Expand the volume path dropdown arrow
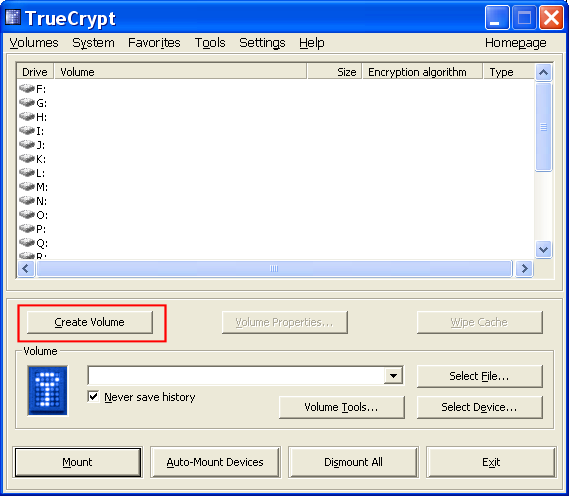Viewport: 569px width, 496px height. 393,376
